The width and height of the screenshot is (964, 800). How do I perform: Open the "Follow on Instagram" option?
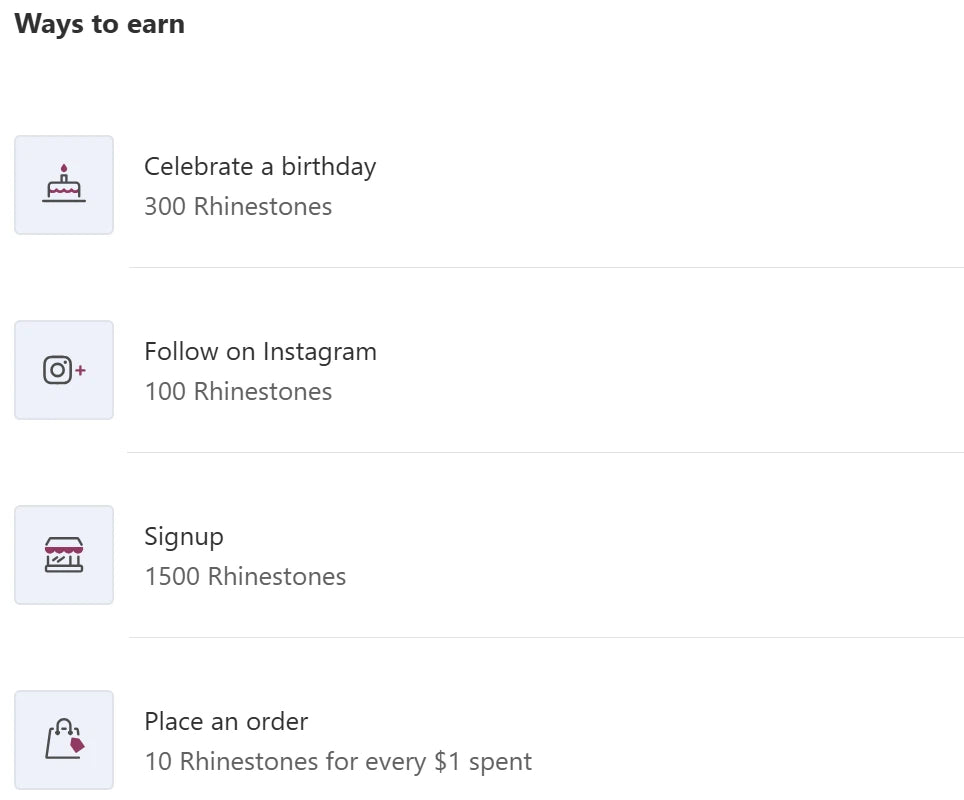[260, 351]
